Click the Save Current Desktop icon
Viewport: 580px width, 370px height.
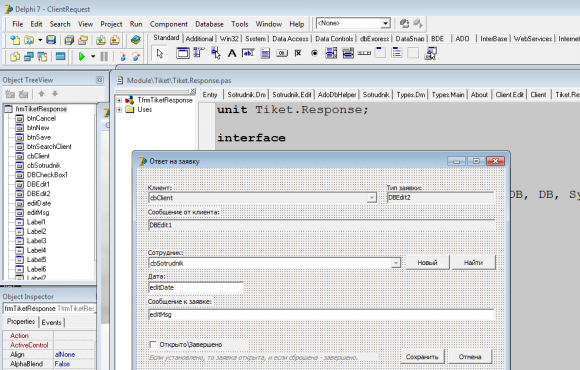point(404,24)
